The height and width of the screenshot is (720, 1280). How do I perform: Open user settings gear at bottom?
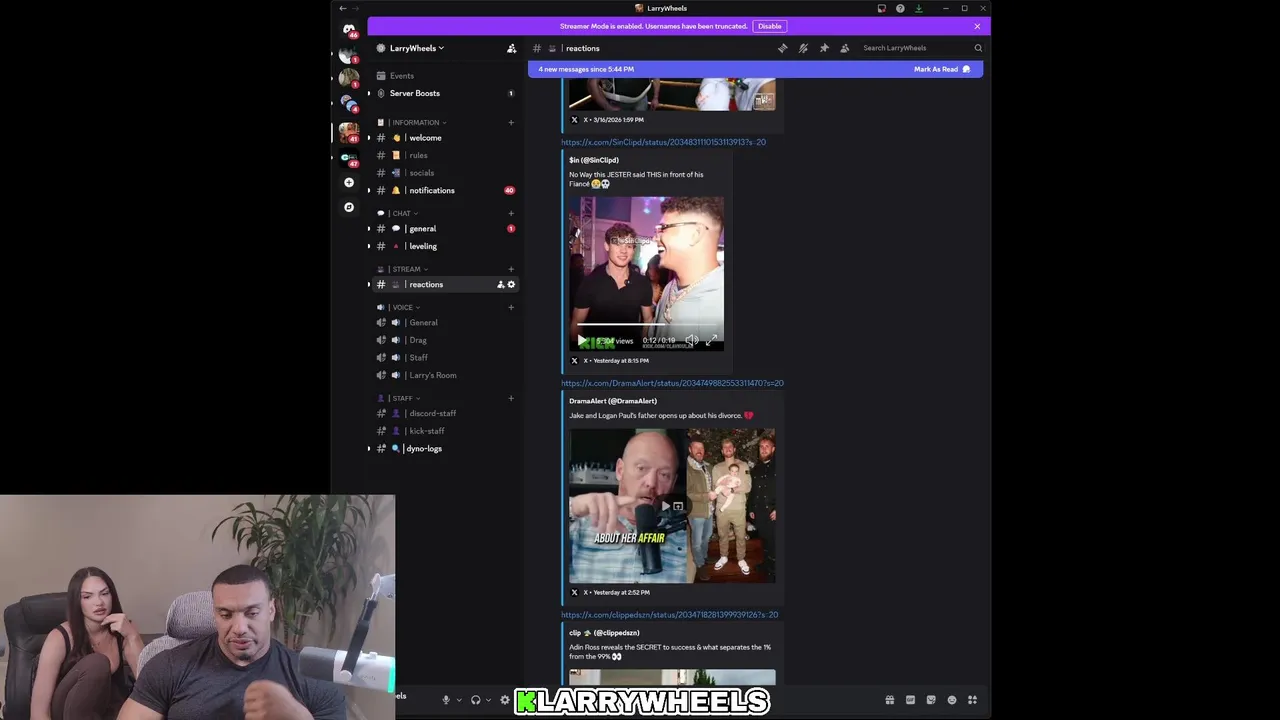(x=504, y=700)
